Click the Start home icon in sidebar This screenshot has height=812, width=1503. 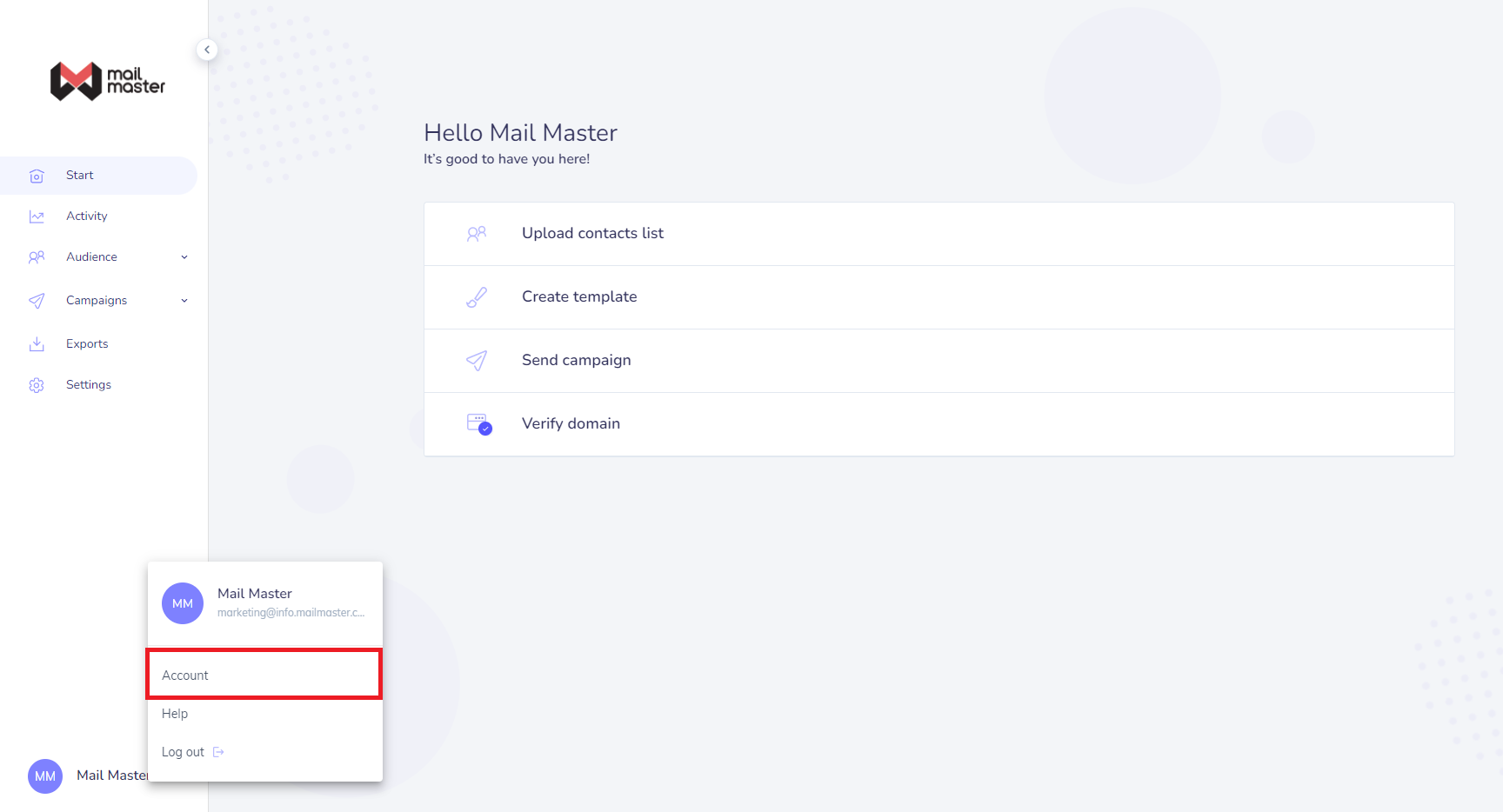point(37,176)
